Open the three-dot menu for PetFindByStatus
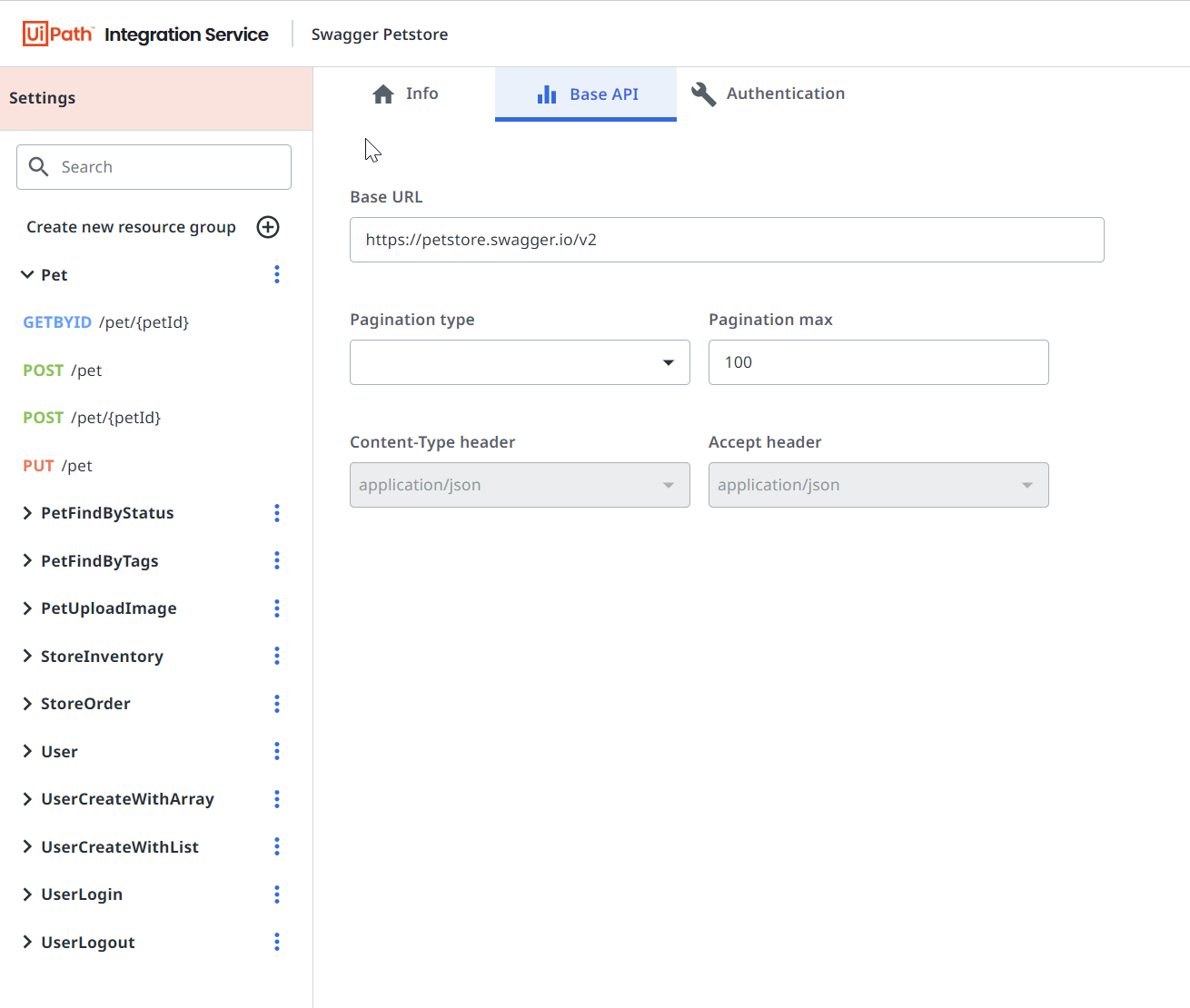Image resolution: width=1190 pixels, height=1008 pixels. click(277, 513)
